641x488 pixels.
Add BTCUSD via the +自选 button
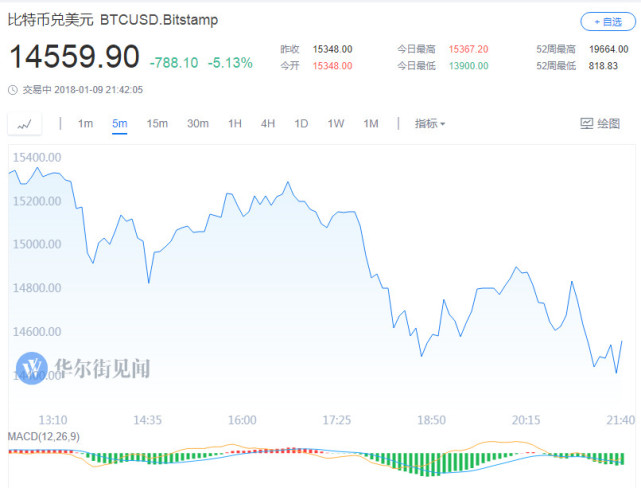tap(607, 22)
